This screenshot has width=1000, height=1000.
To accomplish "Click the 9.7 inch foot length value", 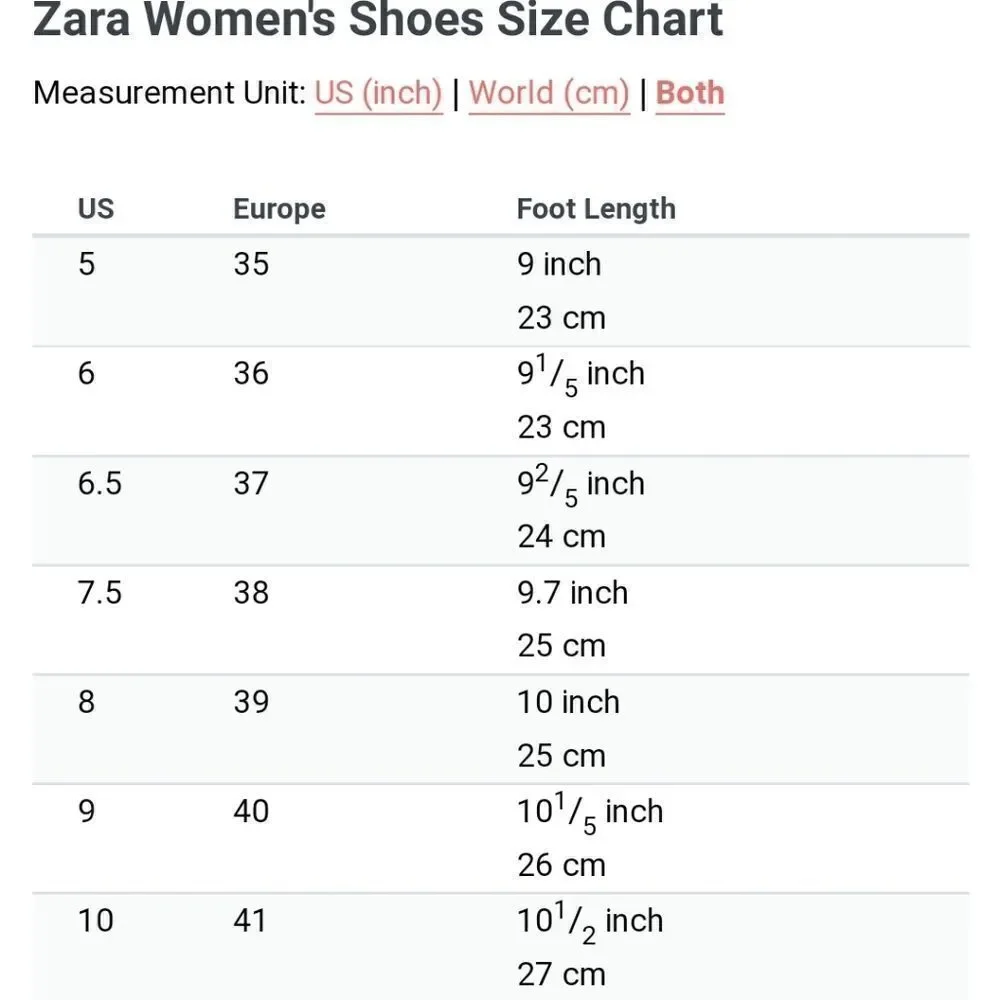I will 573,593.
